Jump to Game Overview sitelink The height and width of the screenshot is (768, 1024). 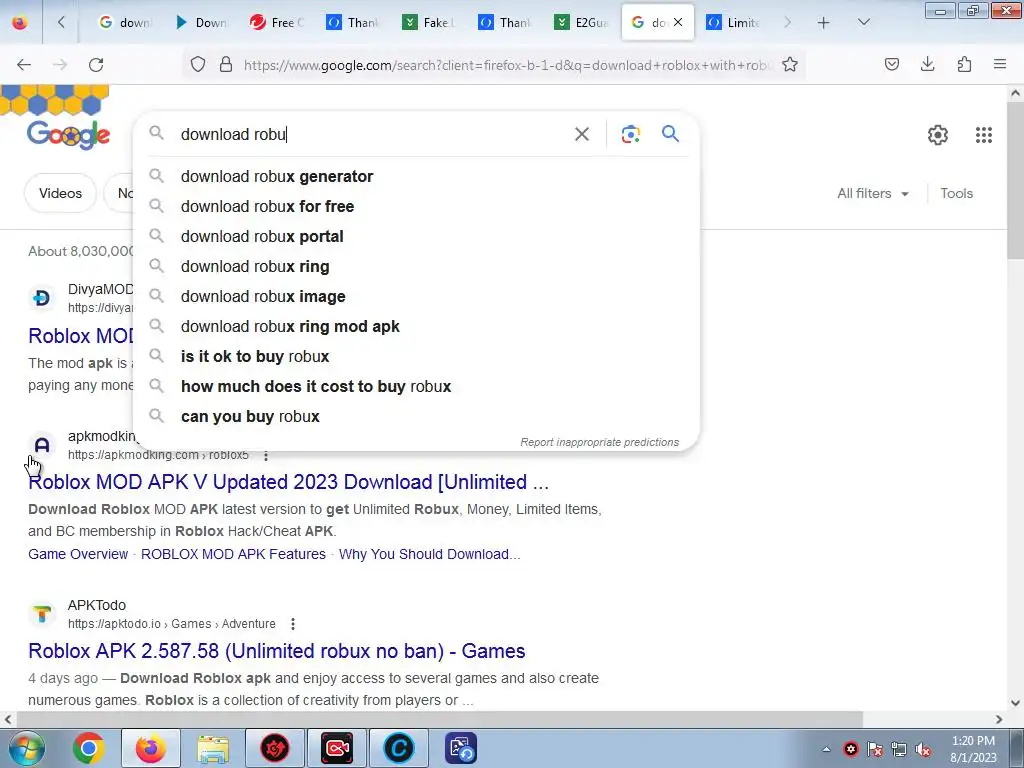click(78, 554)
